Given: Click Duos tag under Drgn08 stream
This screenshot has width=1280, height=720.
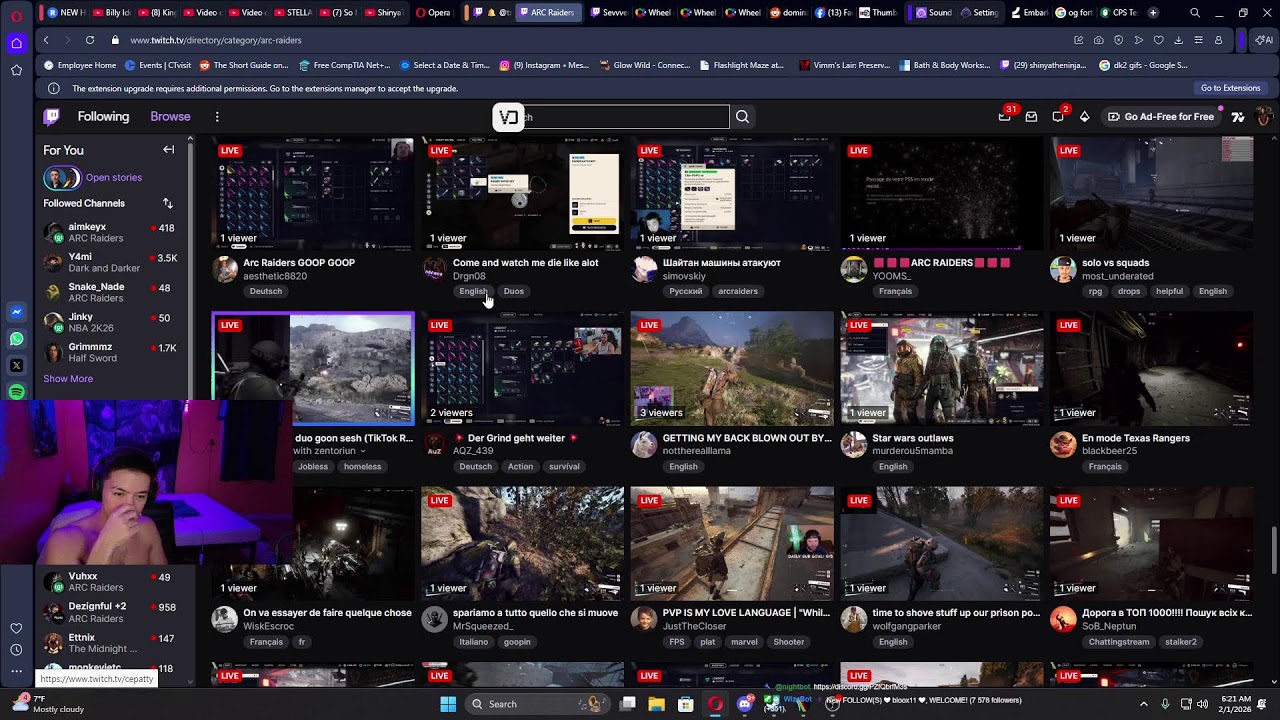Looking at the screenshot, I should click(x=514, y=291).
